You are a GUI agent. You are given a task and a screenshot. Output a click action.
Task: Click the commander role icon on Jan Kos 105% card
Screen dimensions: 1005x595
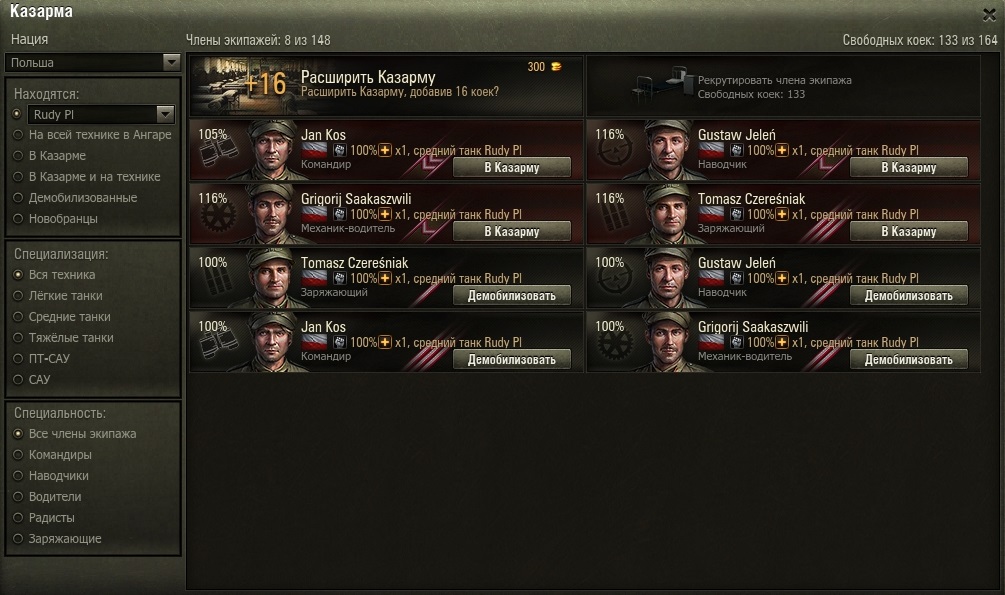[x=218, y=155]
